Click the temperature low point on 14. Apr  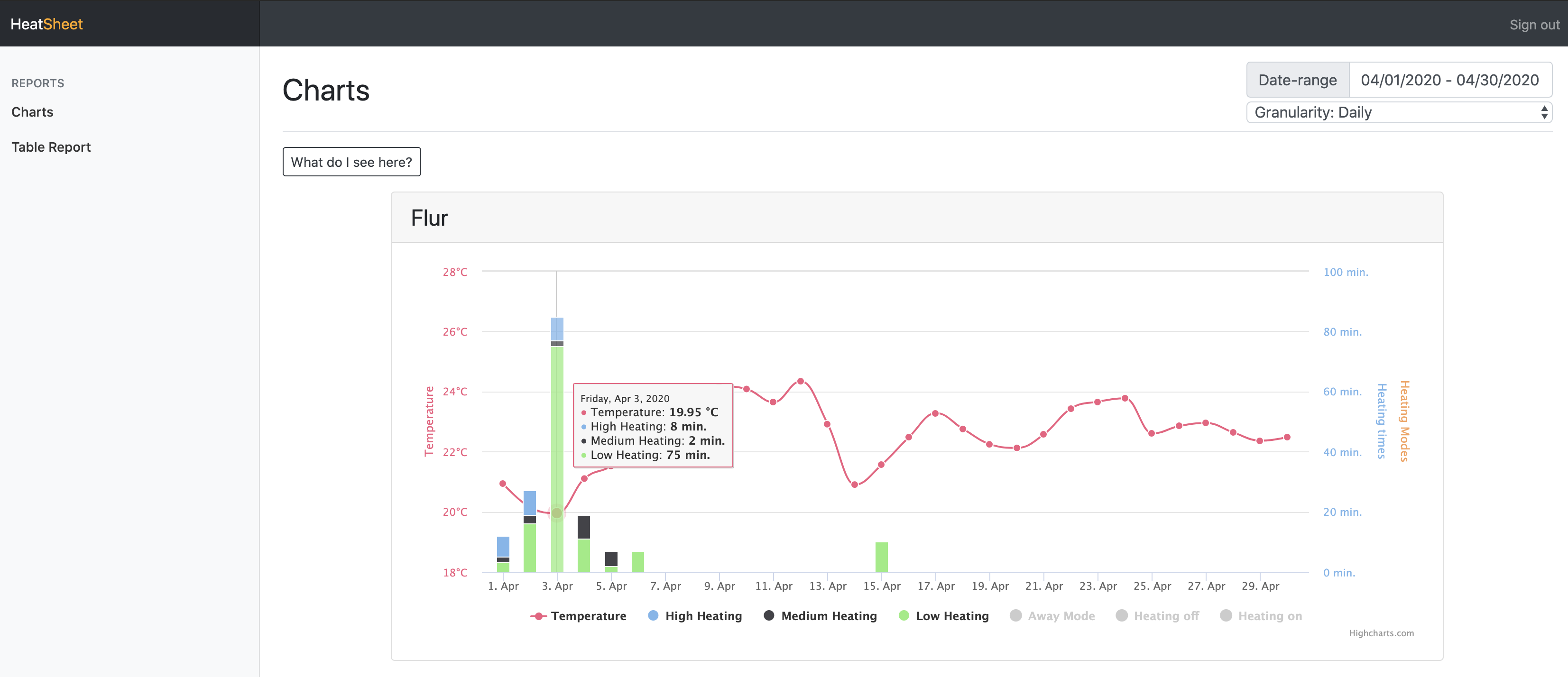855,485
